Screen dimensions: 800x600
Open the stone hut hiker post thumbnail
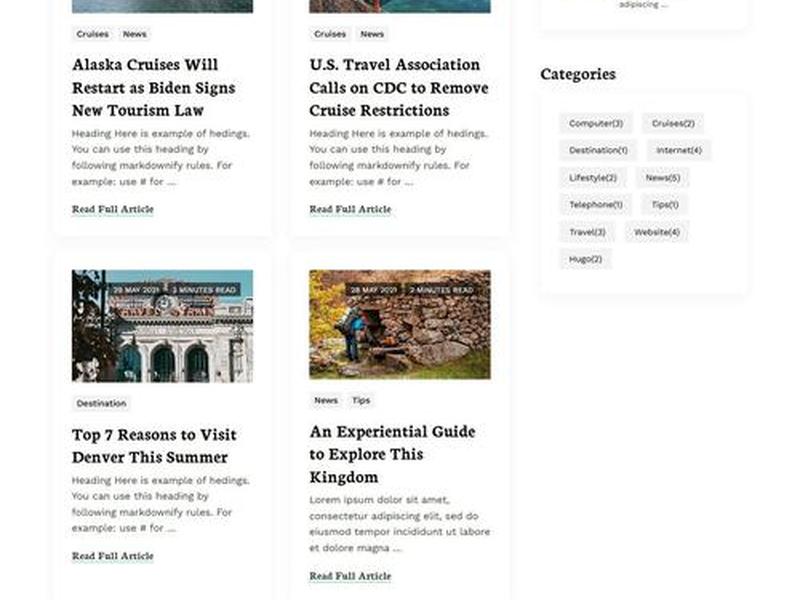click(x=400, y=324)
